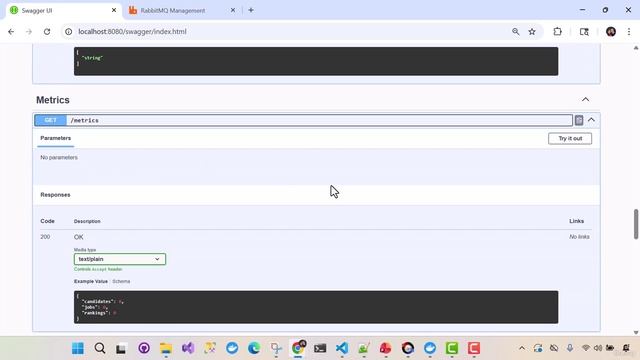Select the Parameters tab

click(56, 138)
